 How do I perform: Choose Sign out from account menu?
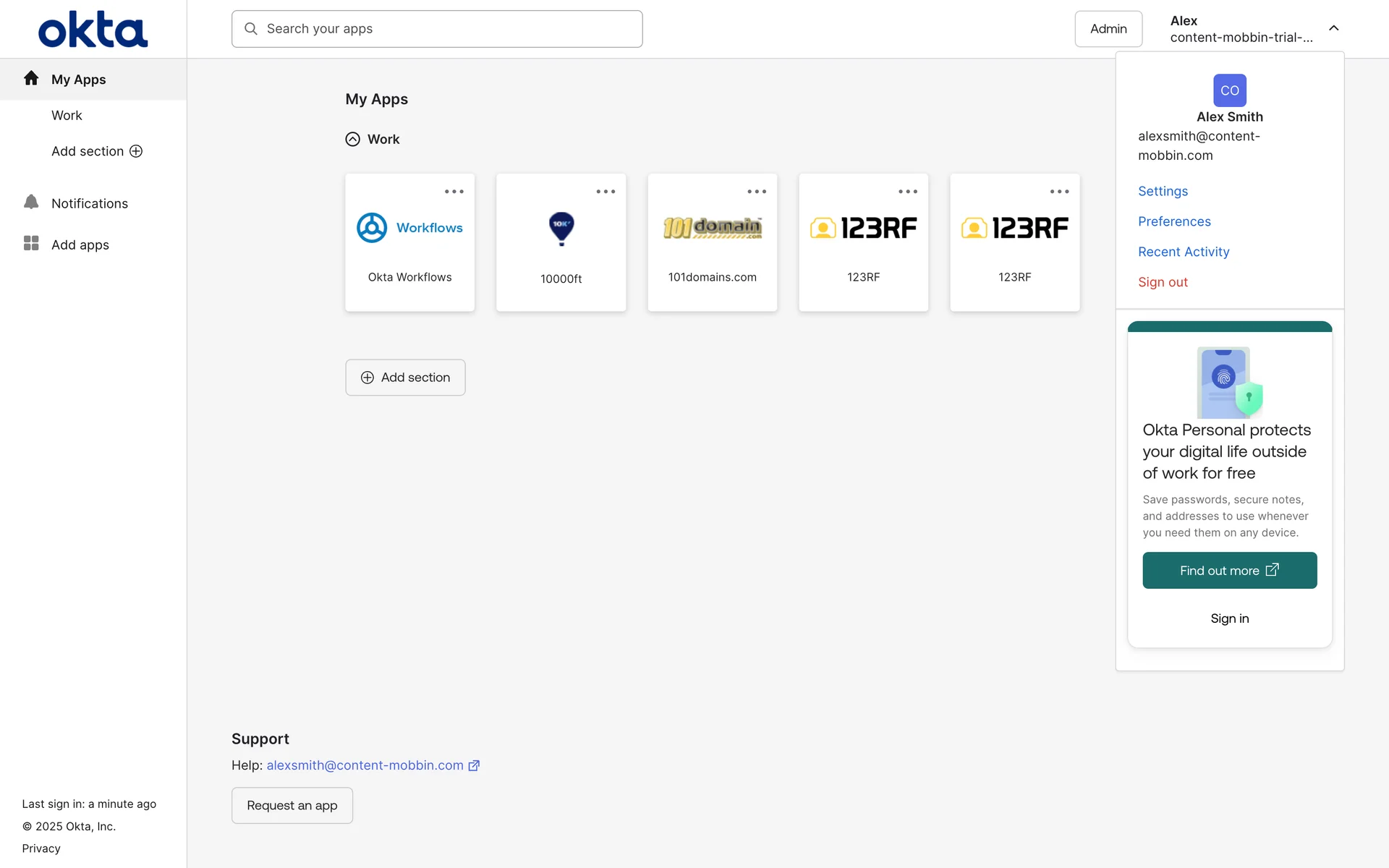click(x=1163, y=282)
